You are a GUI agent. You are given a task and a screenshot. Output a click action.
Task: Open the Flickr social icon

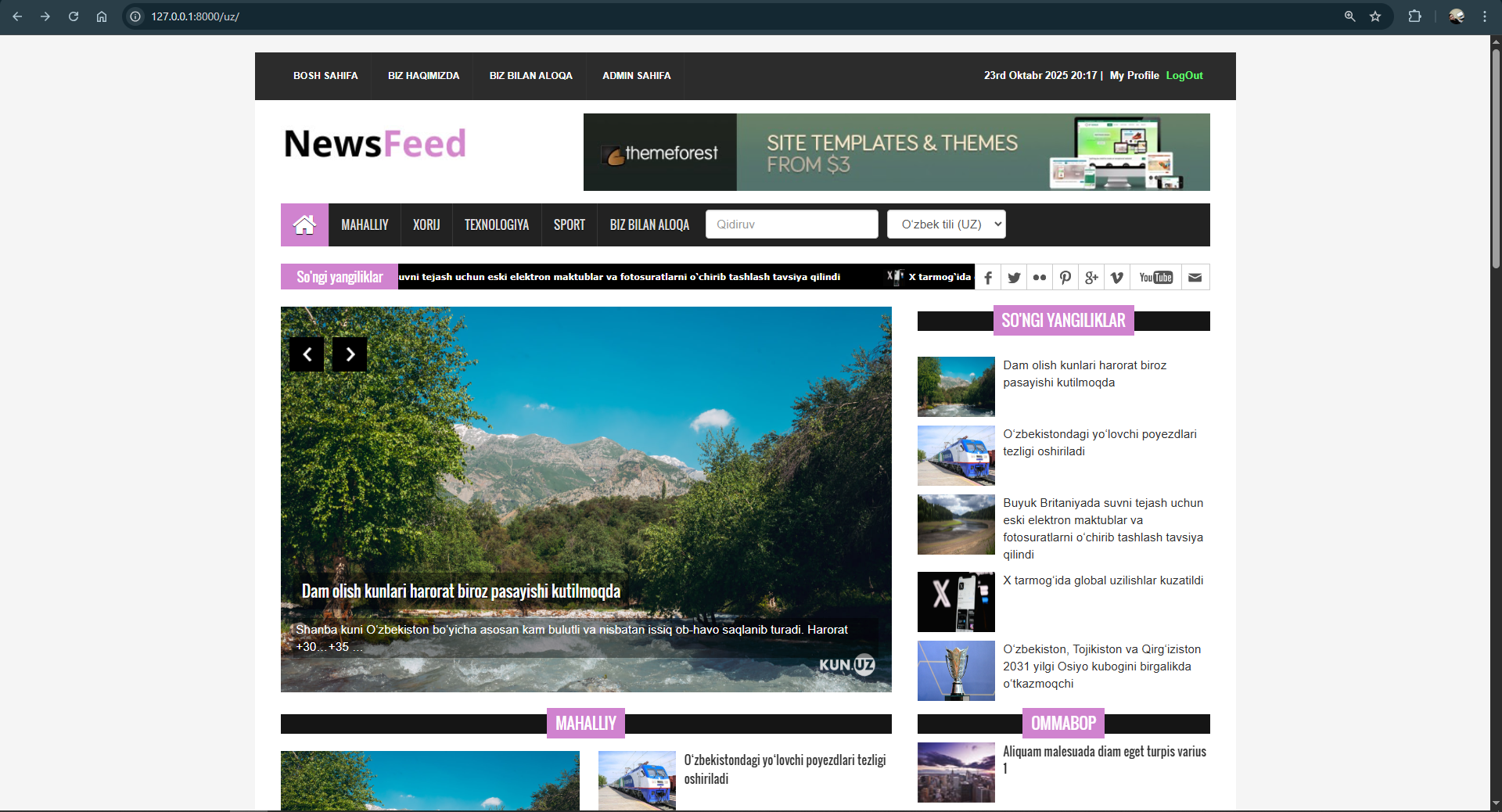pos(1040,277)
